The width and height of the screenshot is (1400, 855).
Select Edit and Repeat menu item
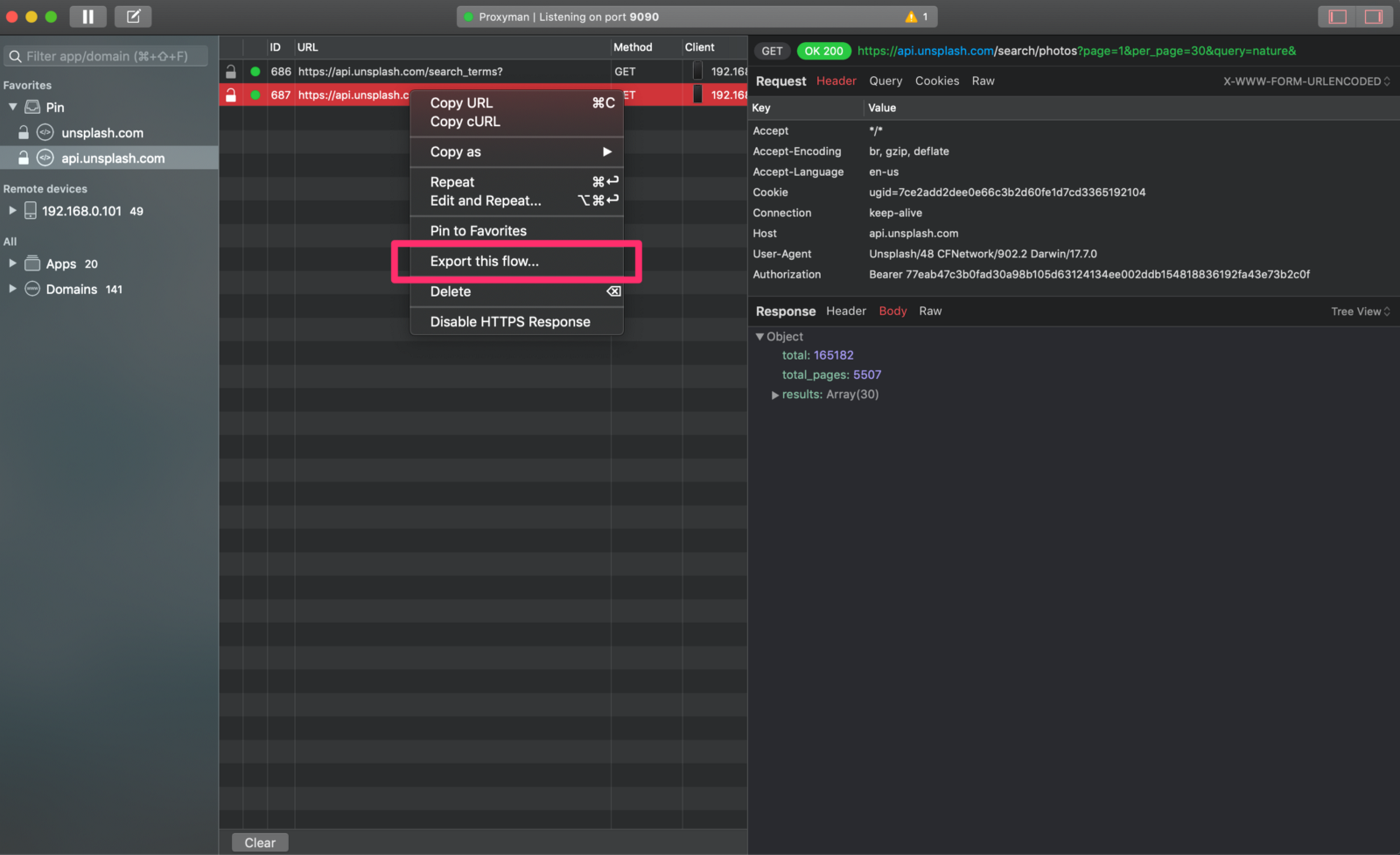(517, 200)
